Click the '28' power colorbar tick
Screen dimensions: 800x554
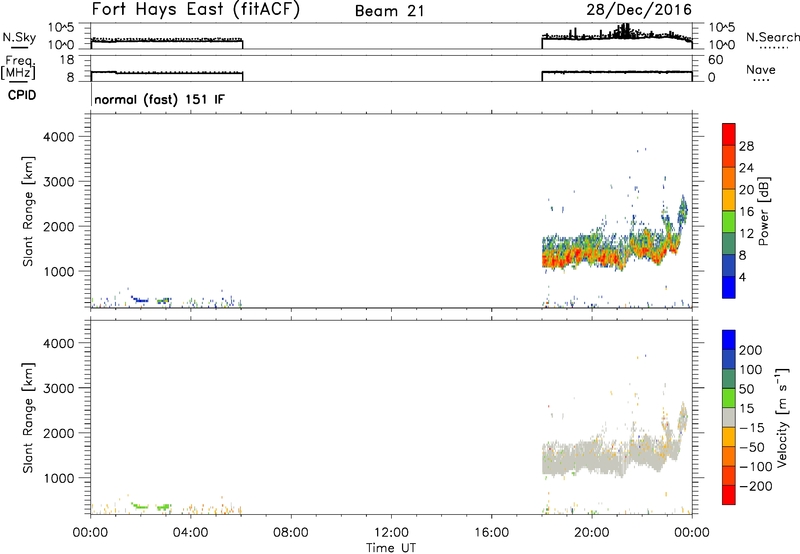(746, 146)
